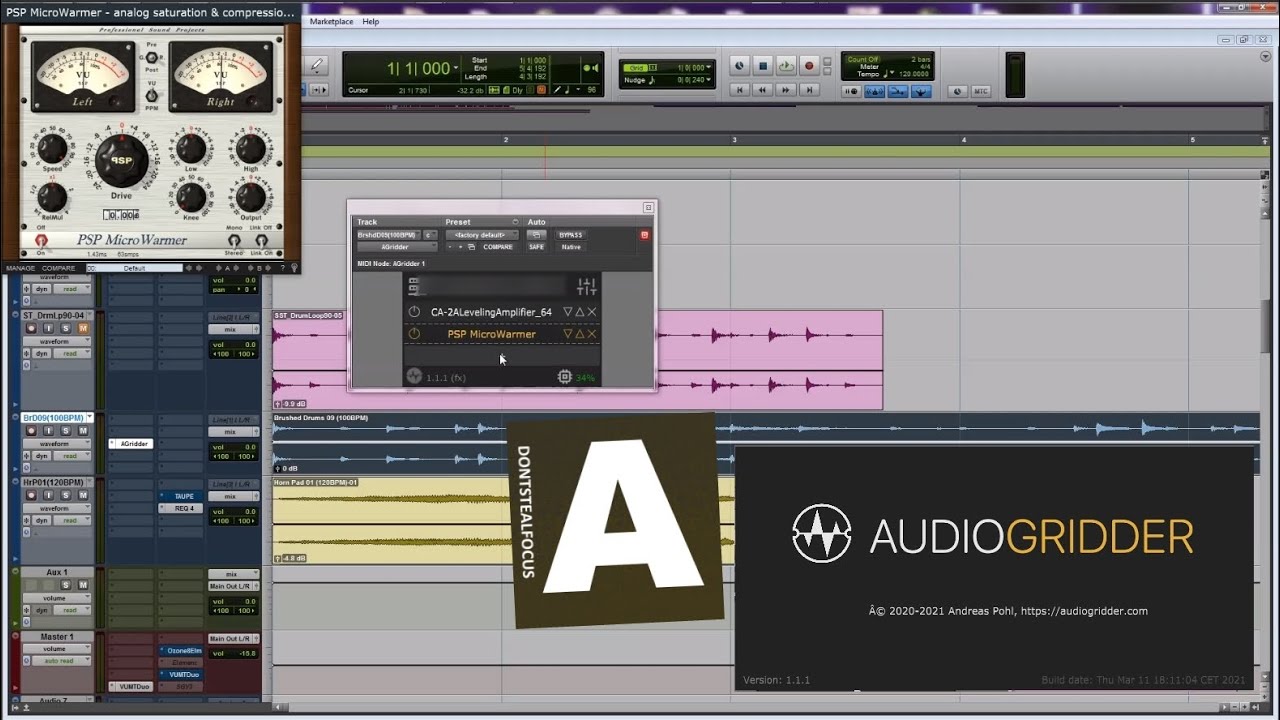Image resolution: width=1280 pixels, height=720 pixels.
Task: Open the Grid value dropdown
Action: pos(708,68)
